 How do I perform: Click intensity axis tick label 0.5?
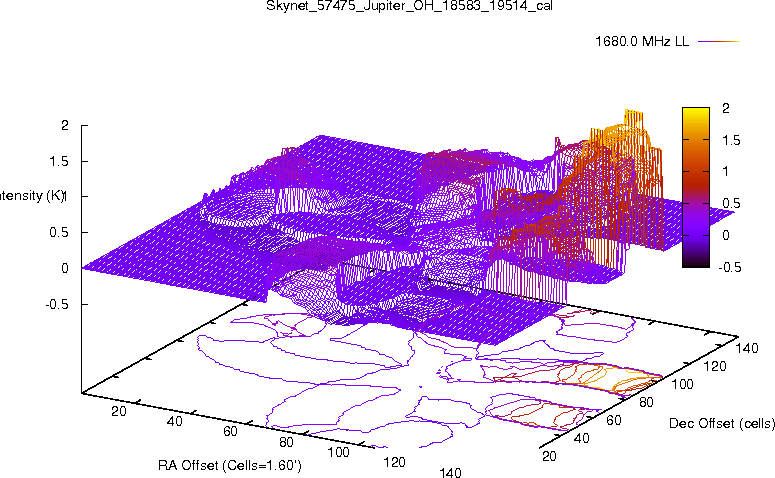coord(59,233)
